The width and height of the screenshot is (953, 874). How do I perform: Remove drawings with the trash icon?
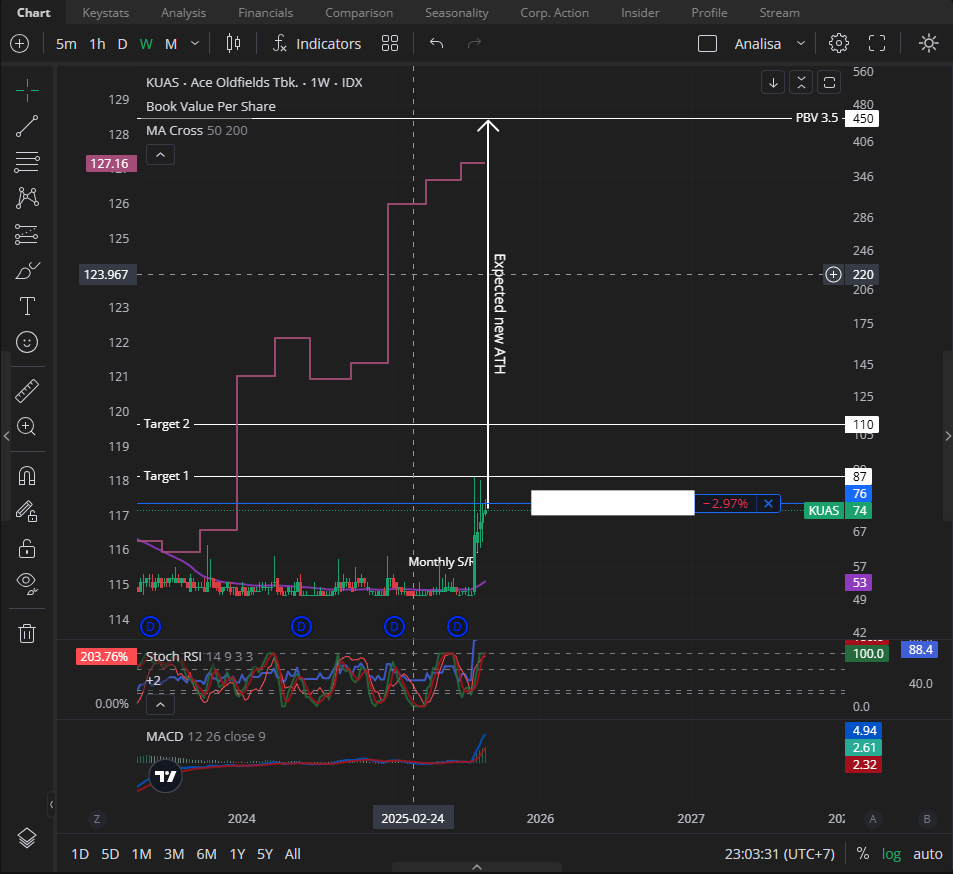point(27,633)
